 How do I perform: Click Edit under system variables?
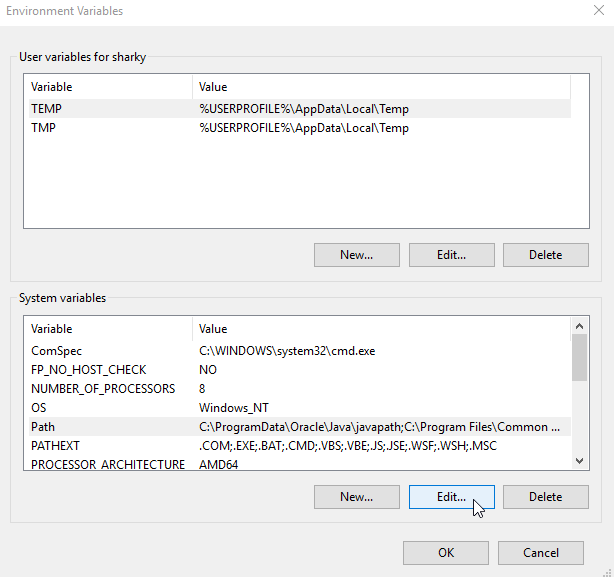tap(451, 497)
